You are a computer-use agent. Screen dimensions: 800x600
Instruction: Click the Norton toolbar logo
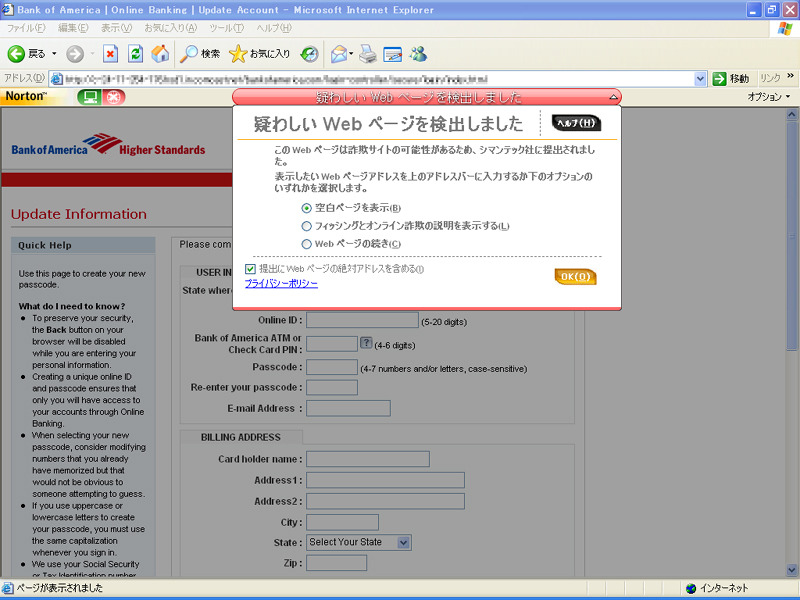coord(26,96)
